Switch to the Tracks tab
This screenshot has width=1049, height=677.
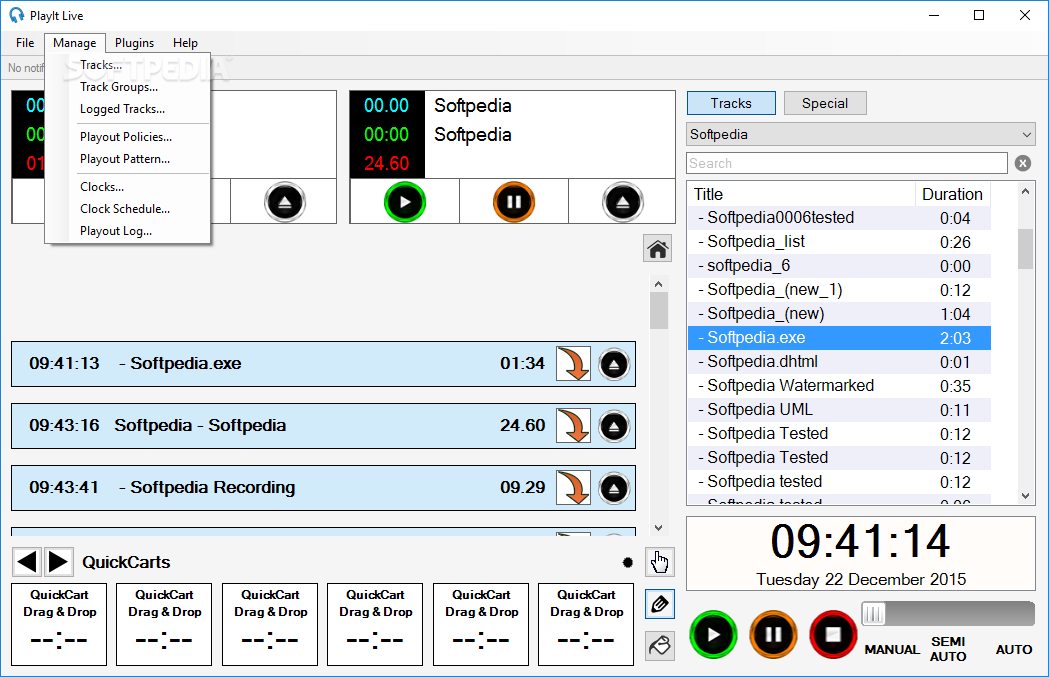[731, 103]
